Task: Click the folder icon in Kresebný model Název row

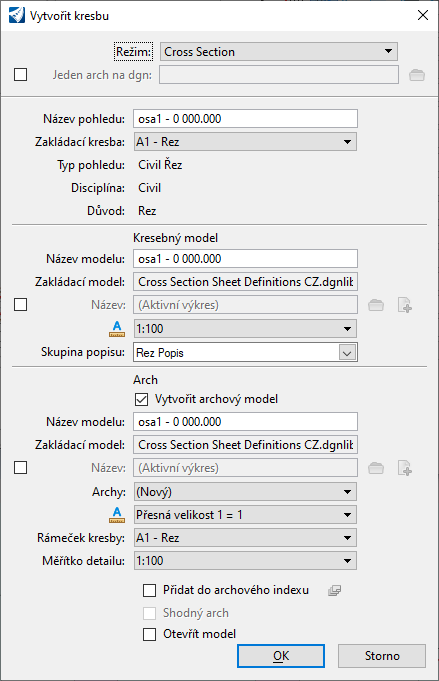Action: coord(376,305)
